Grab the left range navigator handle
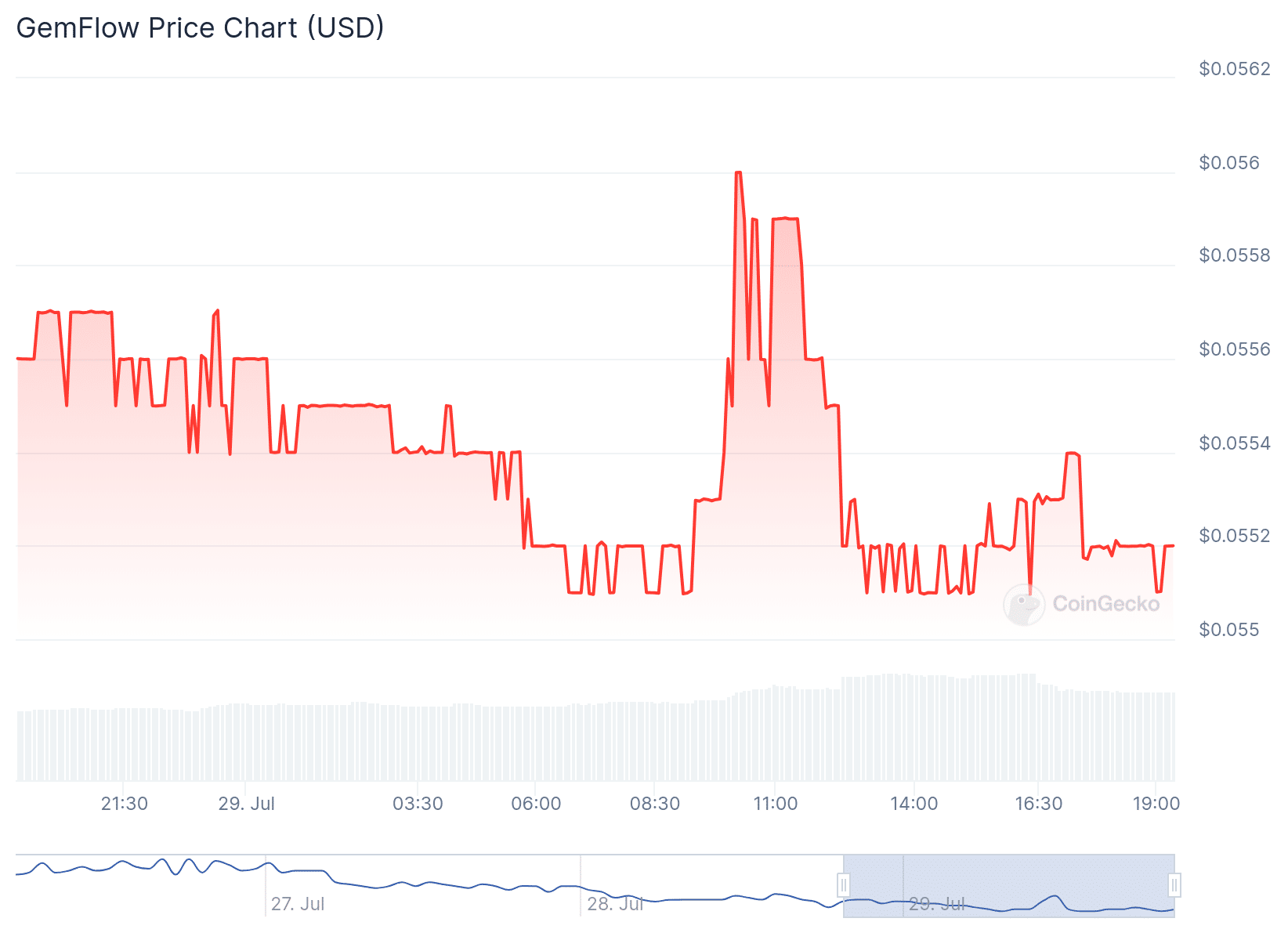 (844, 886)
